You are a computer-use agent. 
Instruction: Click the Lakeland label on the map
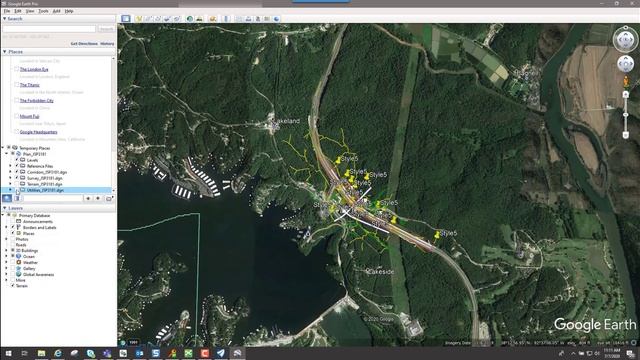286,121
